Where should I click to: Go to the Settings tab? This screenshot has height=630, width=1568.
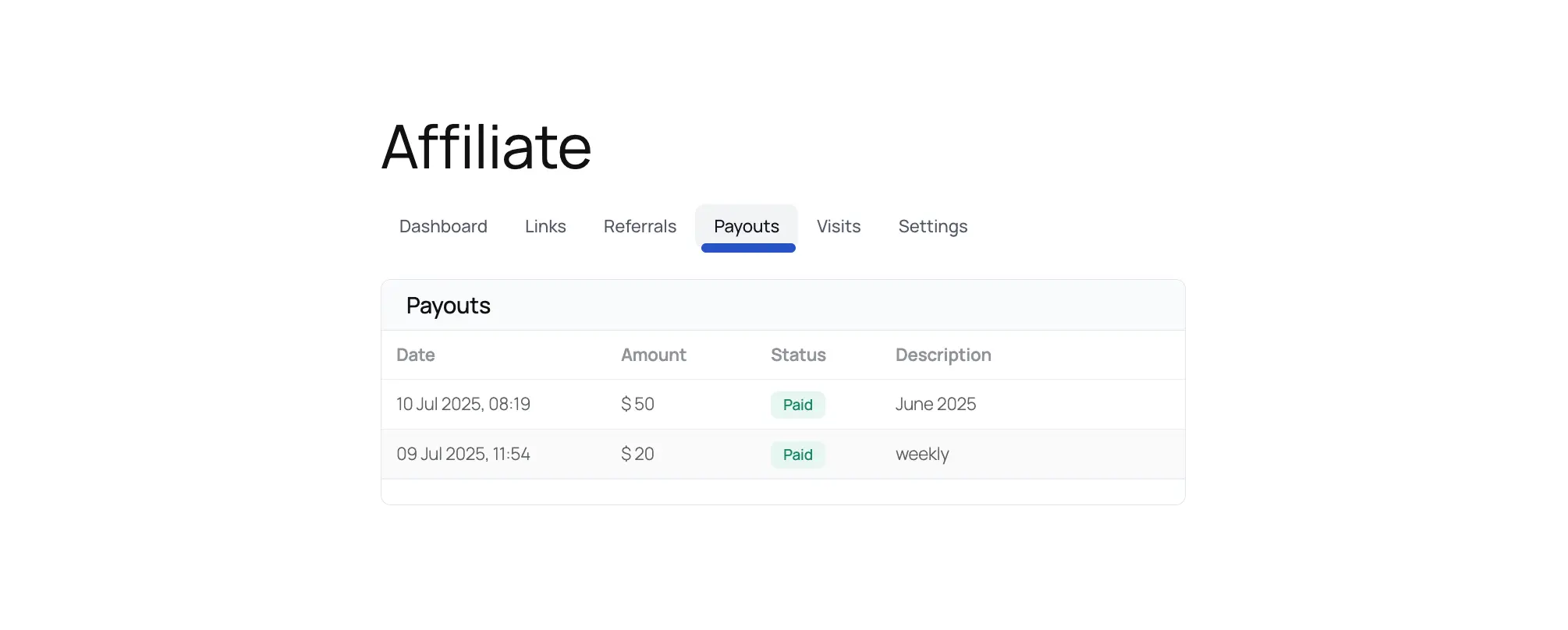click(x=932, y=227)
